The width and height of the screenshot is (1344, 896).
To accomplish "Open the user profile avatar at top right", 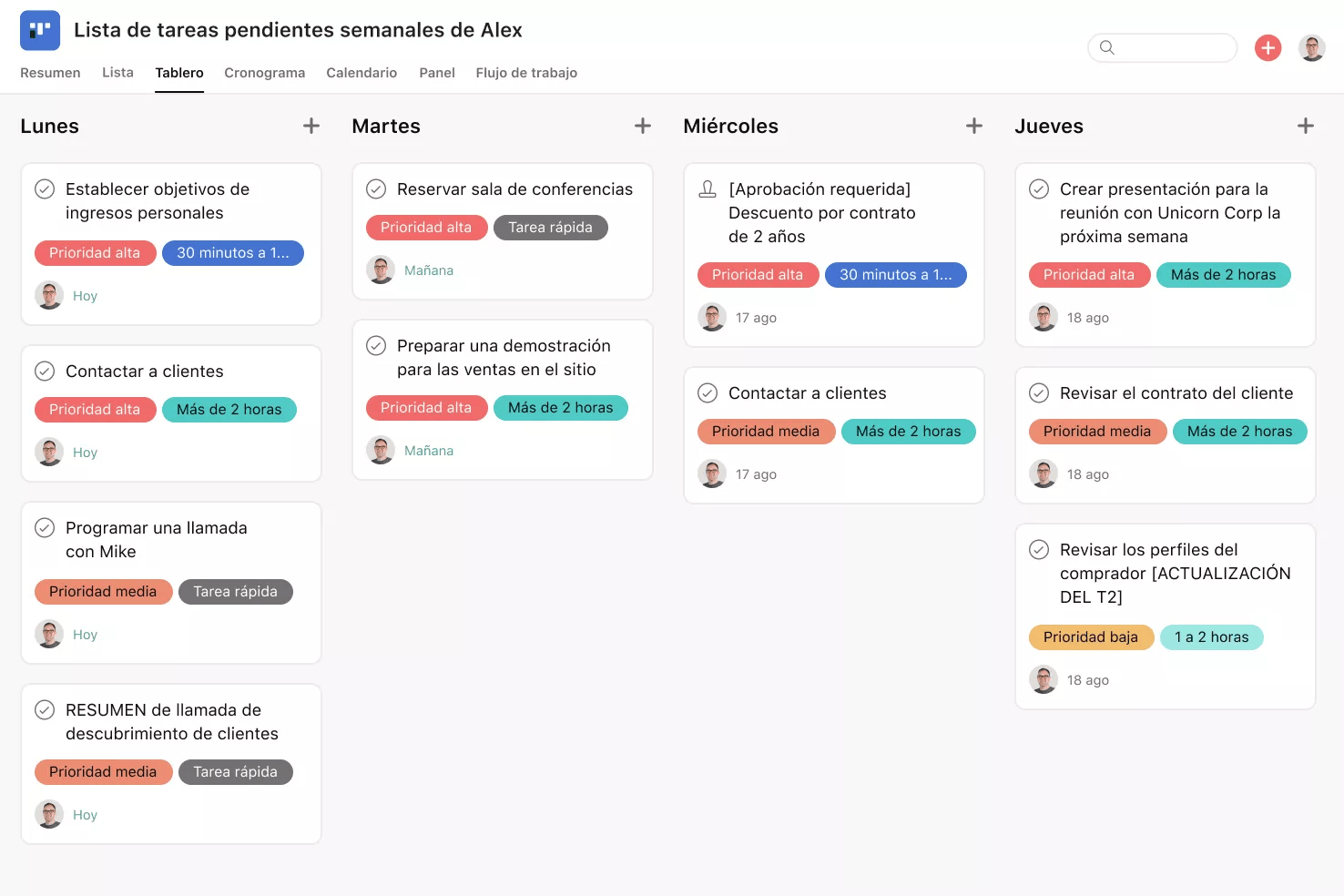I will click(x=1312, y=47).
